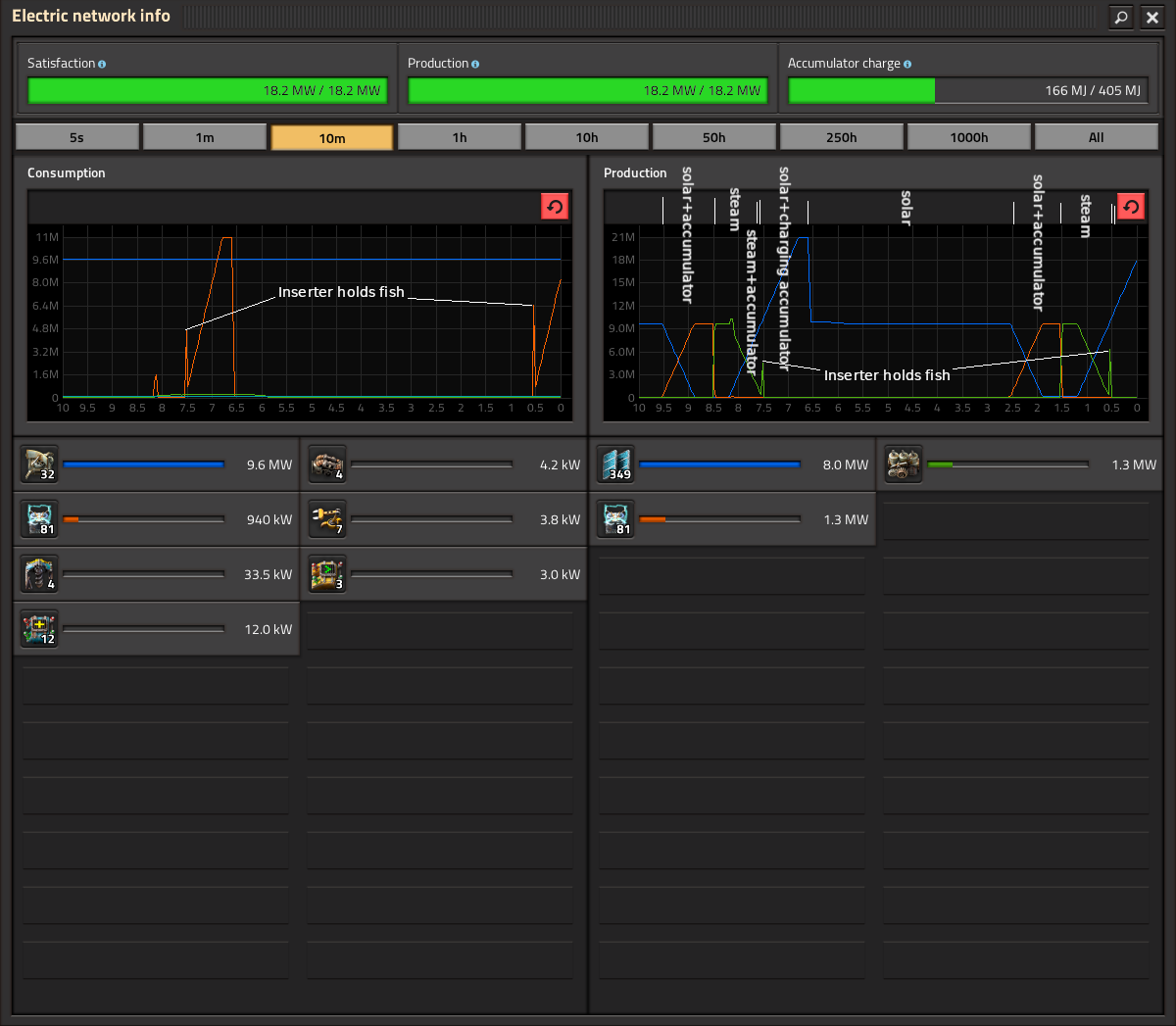Screen dimensions: 1176x1026
Task: Click the Accumulator charge progress bar
Action: click(968, 90)
